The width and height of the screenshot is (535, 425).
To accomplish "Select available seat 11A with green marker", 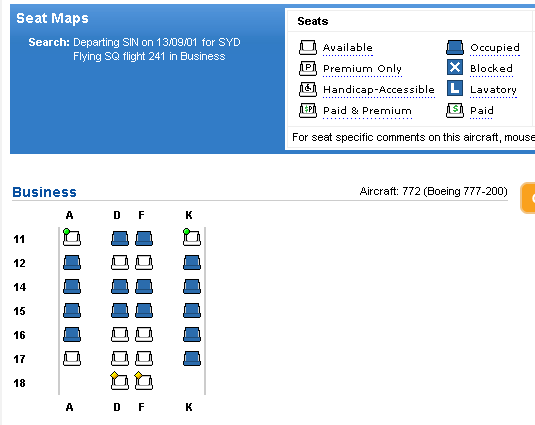I will [x=72, y=237].
